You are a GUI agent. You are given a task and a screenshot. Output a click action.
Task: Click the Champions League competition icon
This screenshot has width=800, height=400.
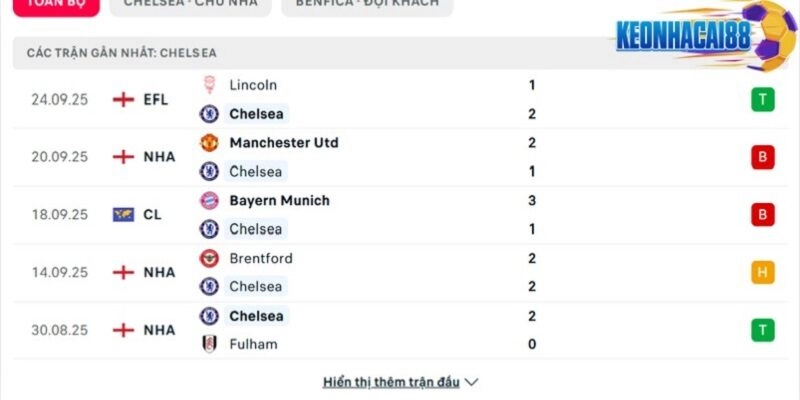pos(124,214)
